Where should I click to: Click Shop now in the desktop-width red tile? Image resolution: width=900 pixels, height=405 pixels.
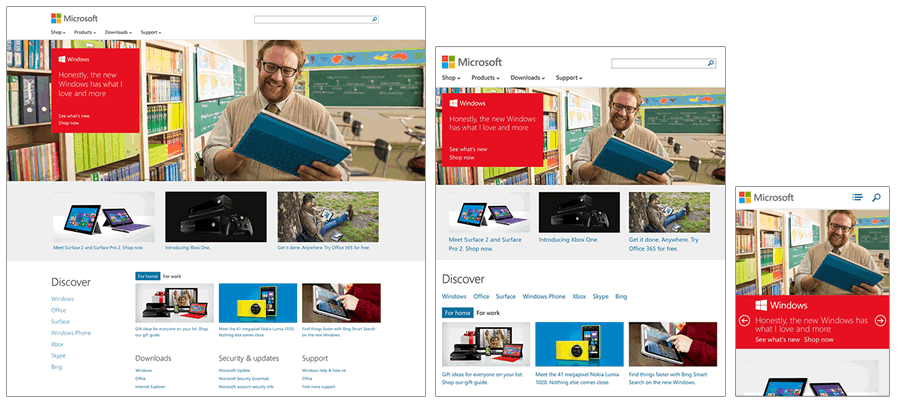point(69,123)
